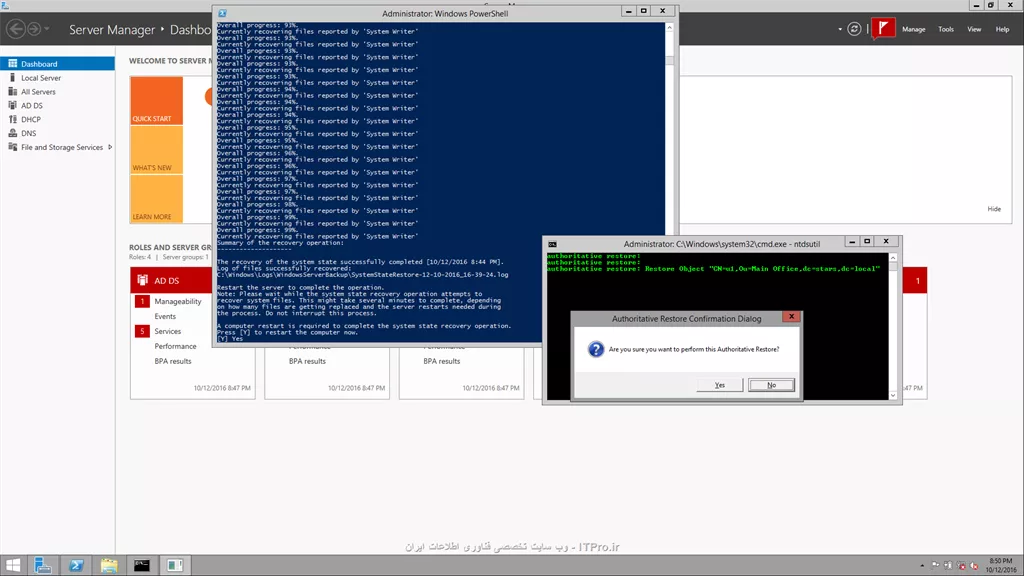Decline Authoritative Restore with No
Image resolution: width=1024 pixels, height=576 pixels.
tap(771, 385)
